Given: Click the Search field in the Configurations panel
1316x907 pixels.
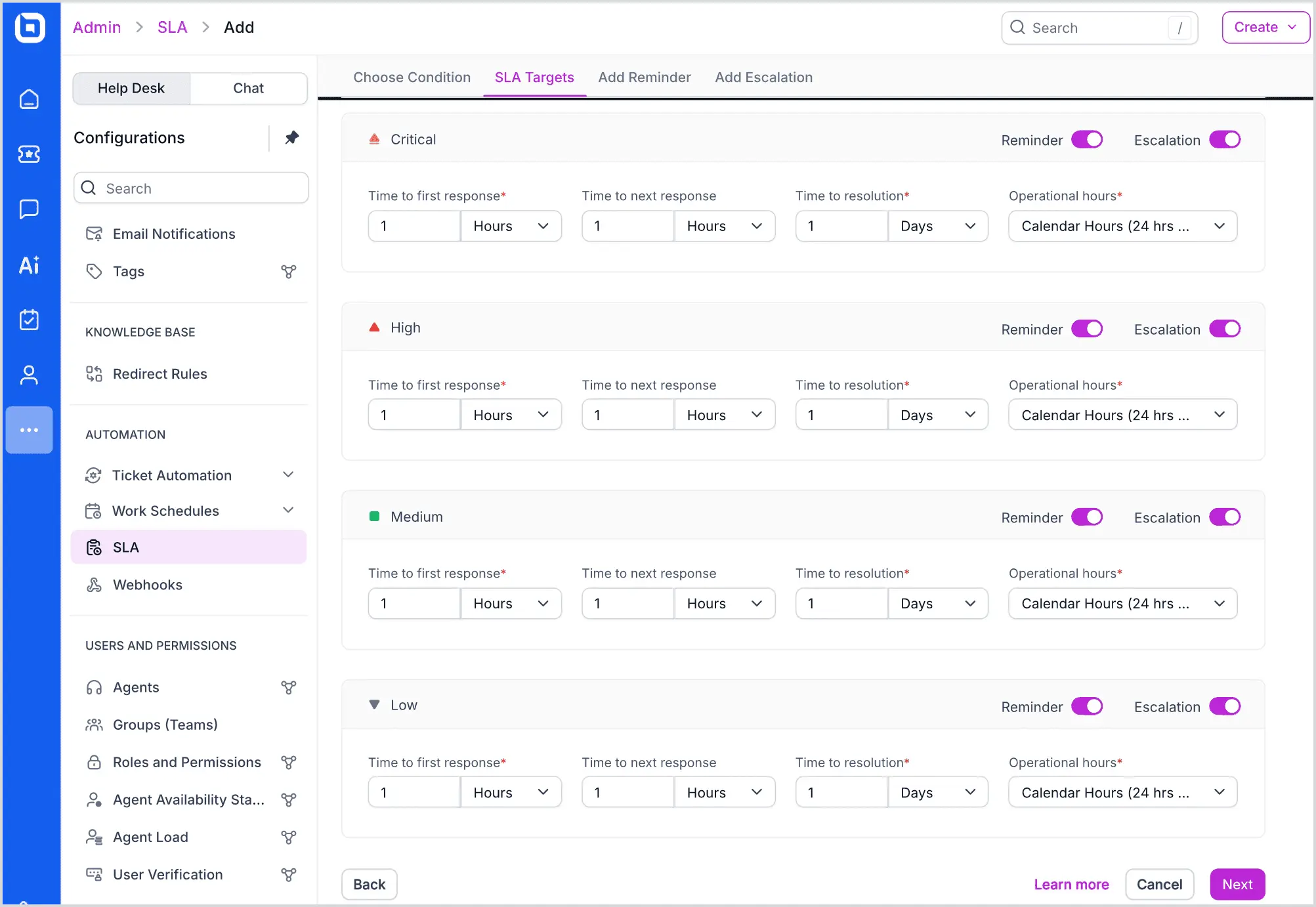Looking at the screenshot, I should (190, 188).
